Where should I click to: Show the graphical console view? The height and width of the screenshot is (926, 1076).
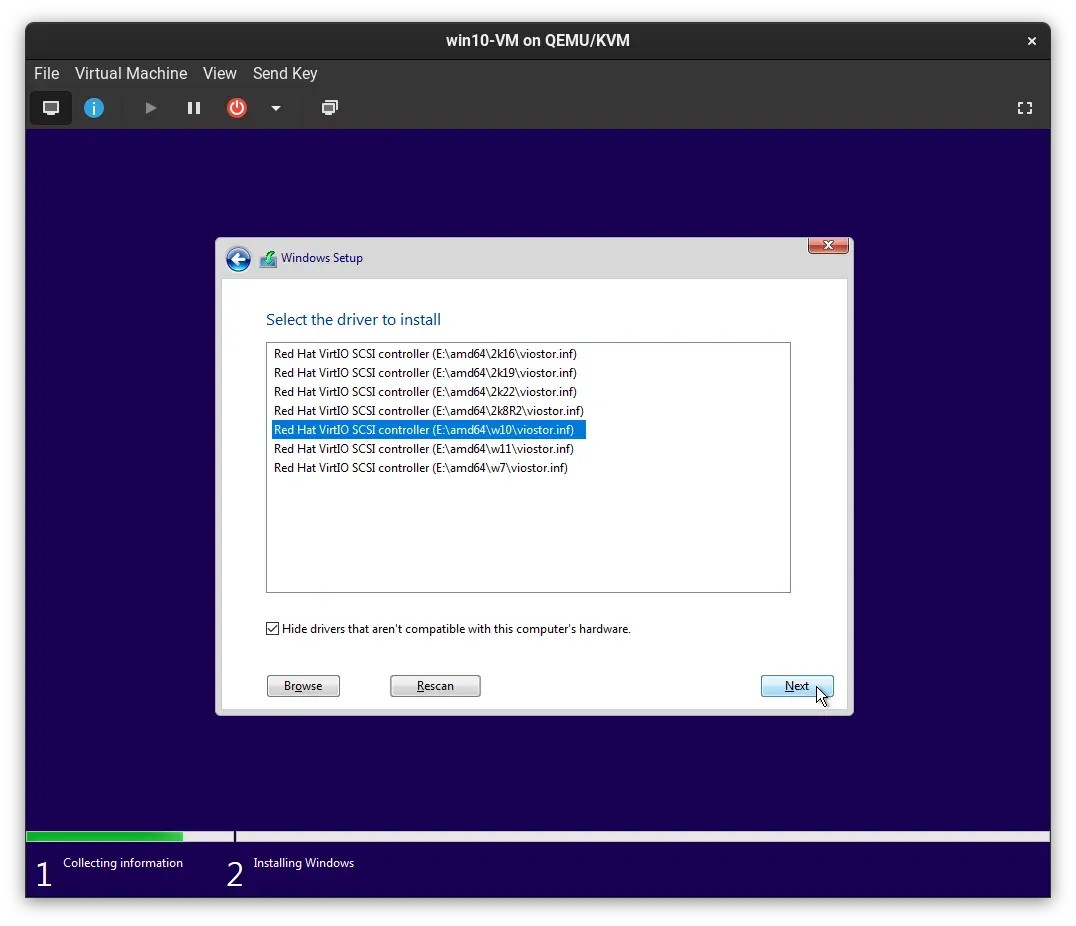(x=51, y=108)
